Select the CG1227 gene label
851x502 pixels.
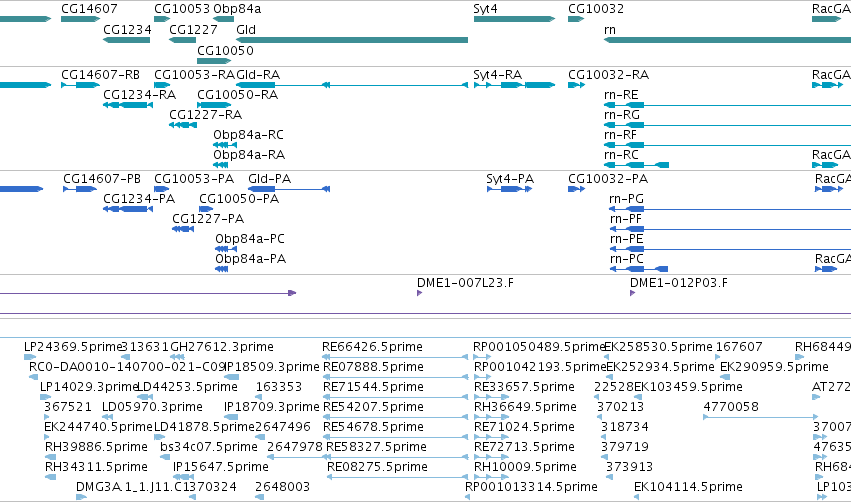pos(193,29)
